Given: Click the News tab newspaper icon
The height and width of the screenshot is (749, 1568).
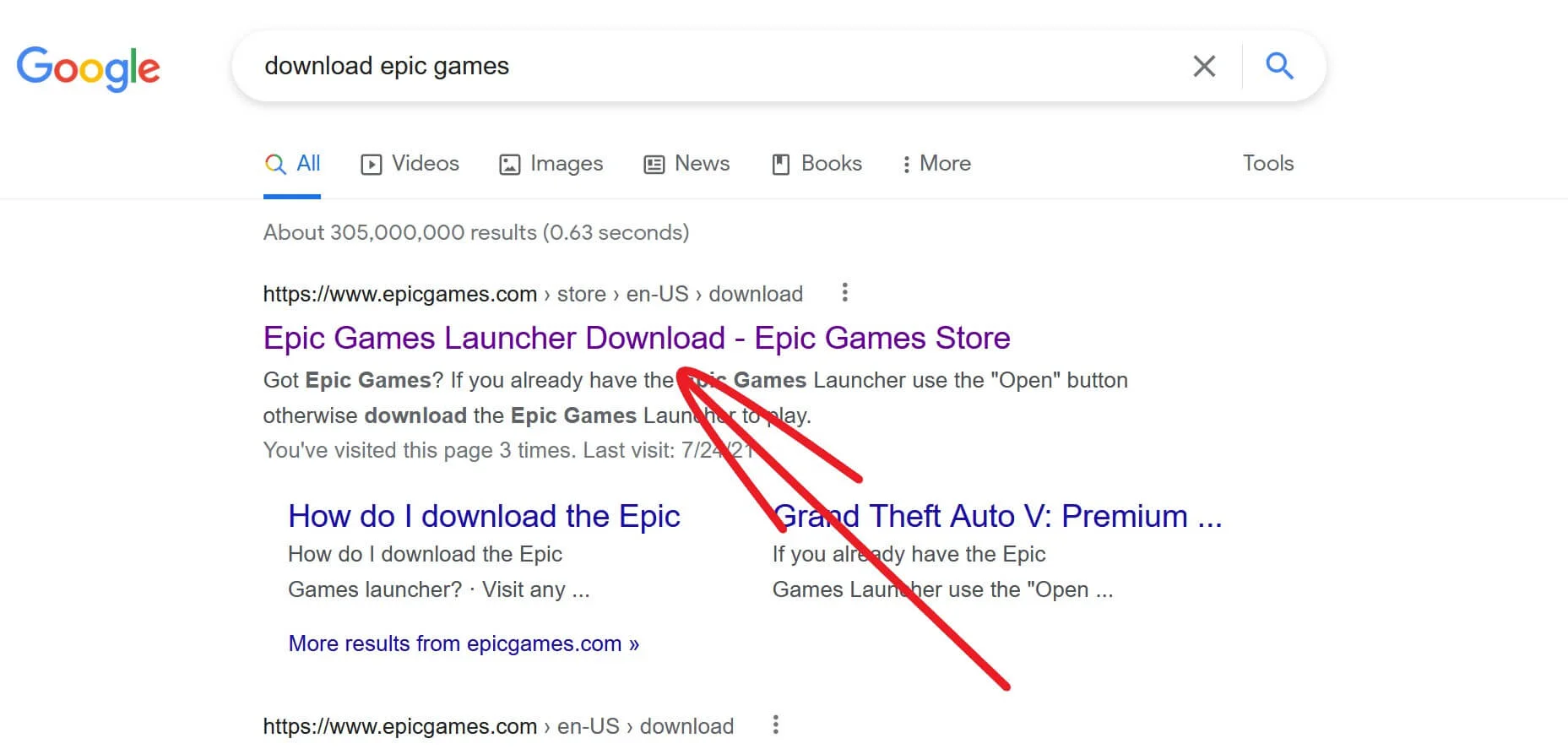Looking at the screenshot, I should coord(654,165).
